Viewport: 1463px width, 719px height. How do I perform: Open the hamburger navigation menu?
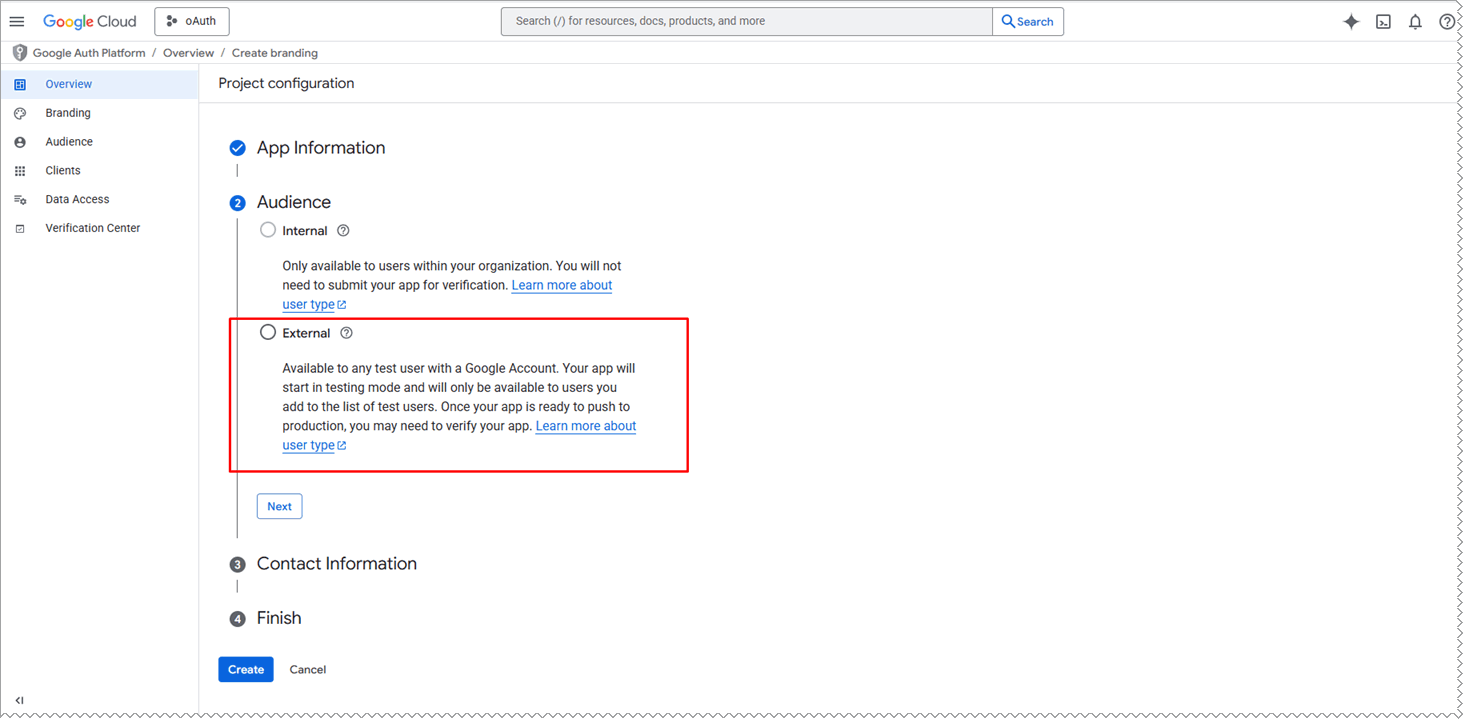[x=17, y=21]
